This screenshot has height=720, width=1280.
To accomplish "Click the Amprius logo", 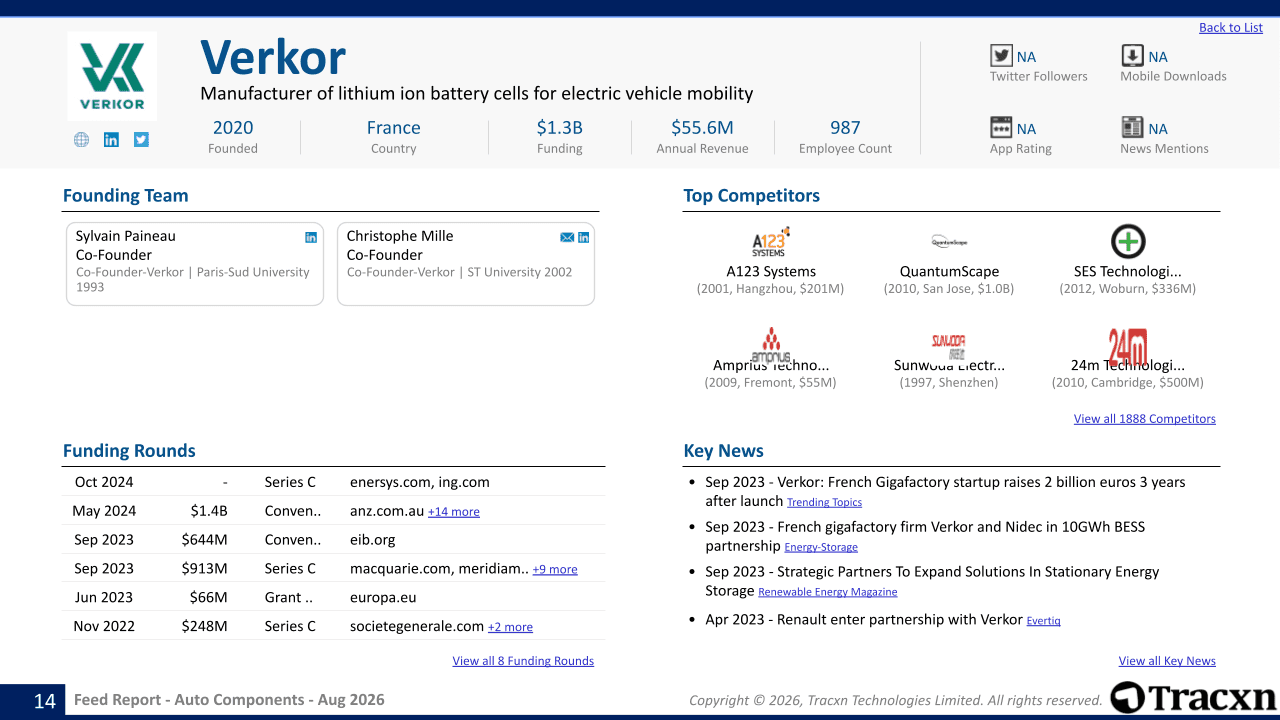I will pos(770,345).
